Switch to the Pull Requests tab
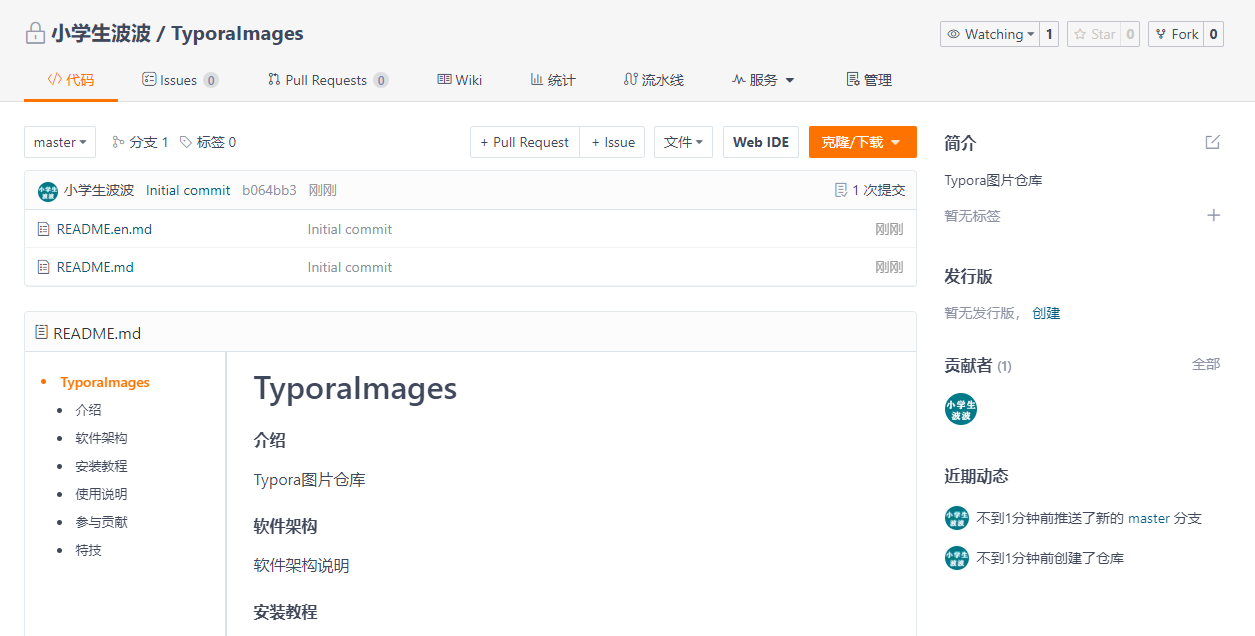 (328, 80)
